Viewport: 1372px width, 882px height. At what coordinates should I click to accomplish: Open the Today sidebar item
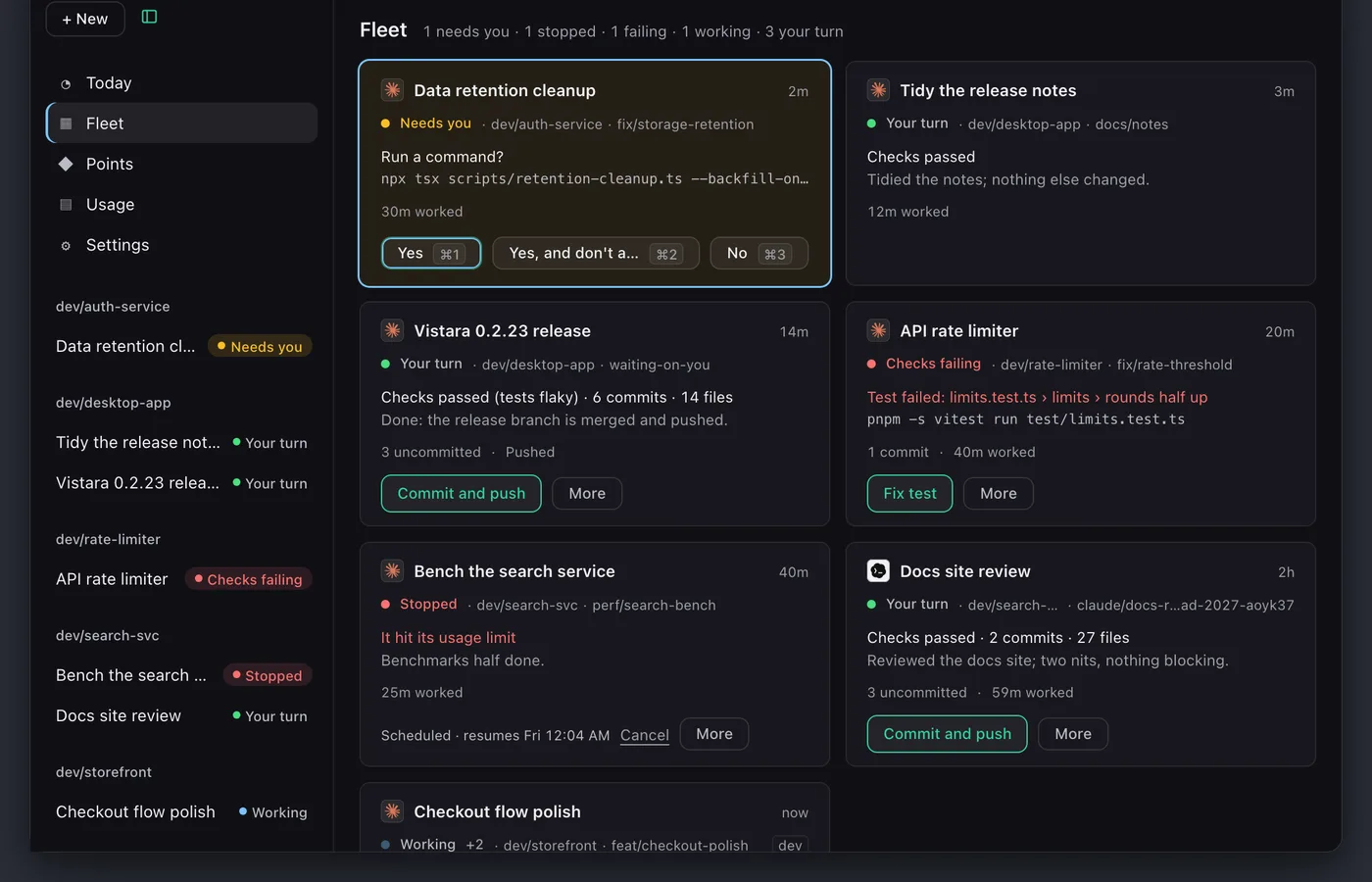tap(181, 83)
